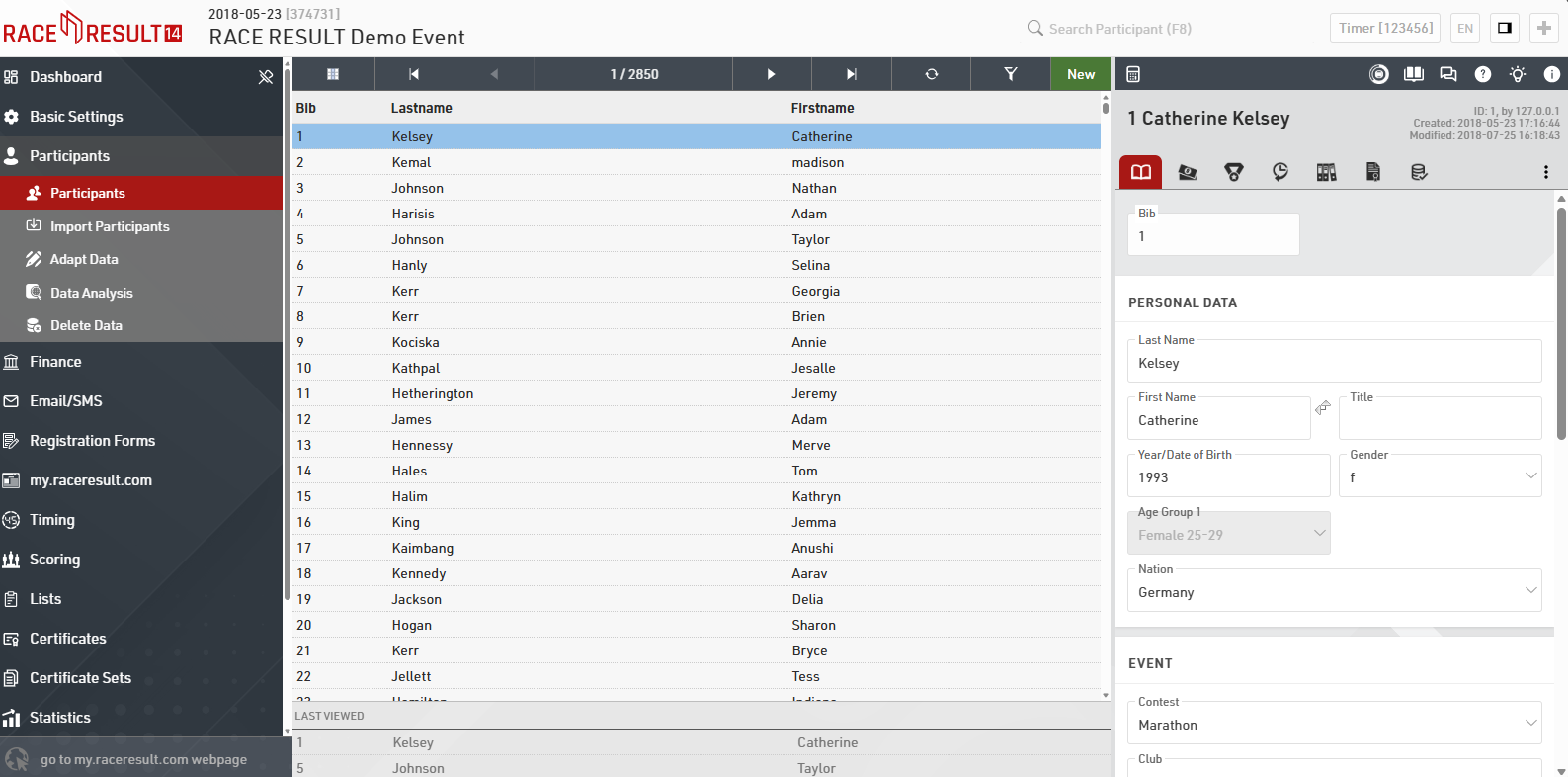Image resolution: width=1568 pixels, height=777 pixels.
Task: Switch language with the EN button
Action: coord(1465,28)
